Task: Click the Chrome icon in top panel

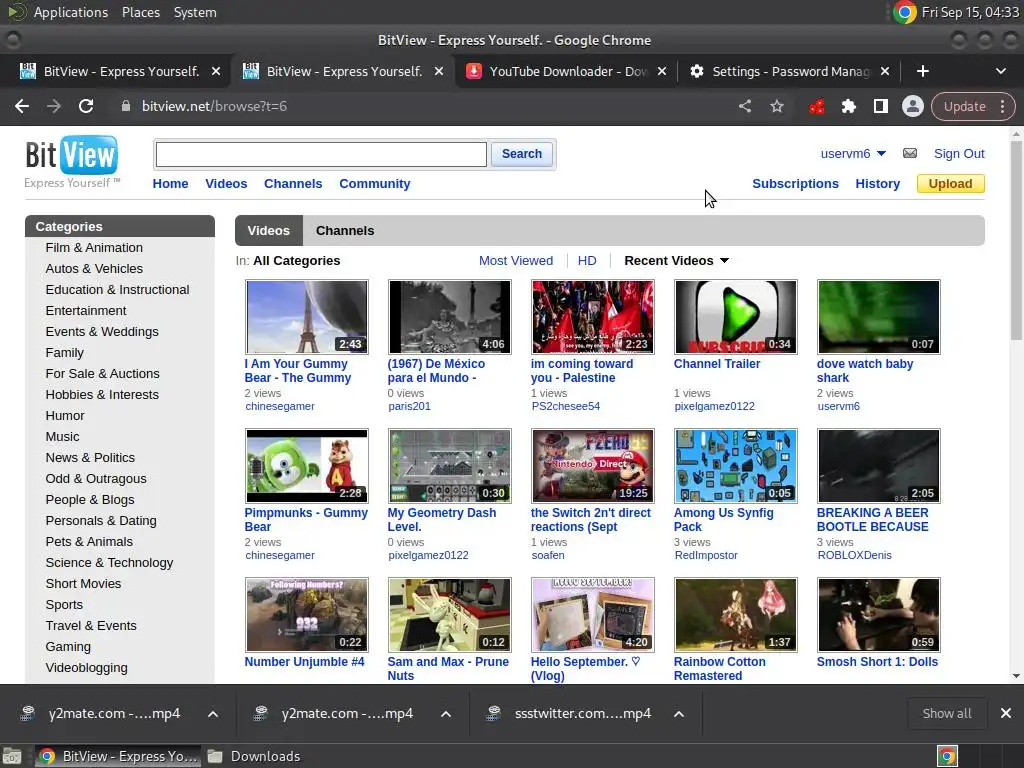Action: tap(904, 12)
